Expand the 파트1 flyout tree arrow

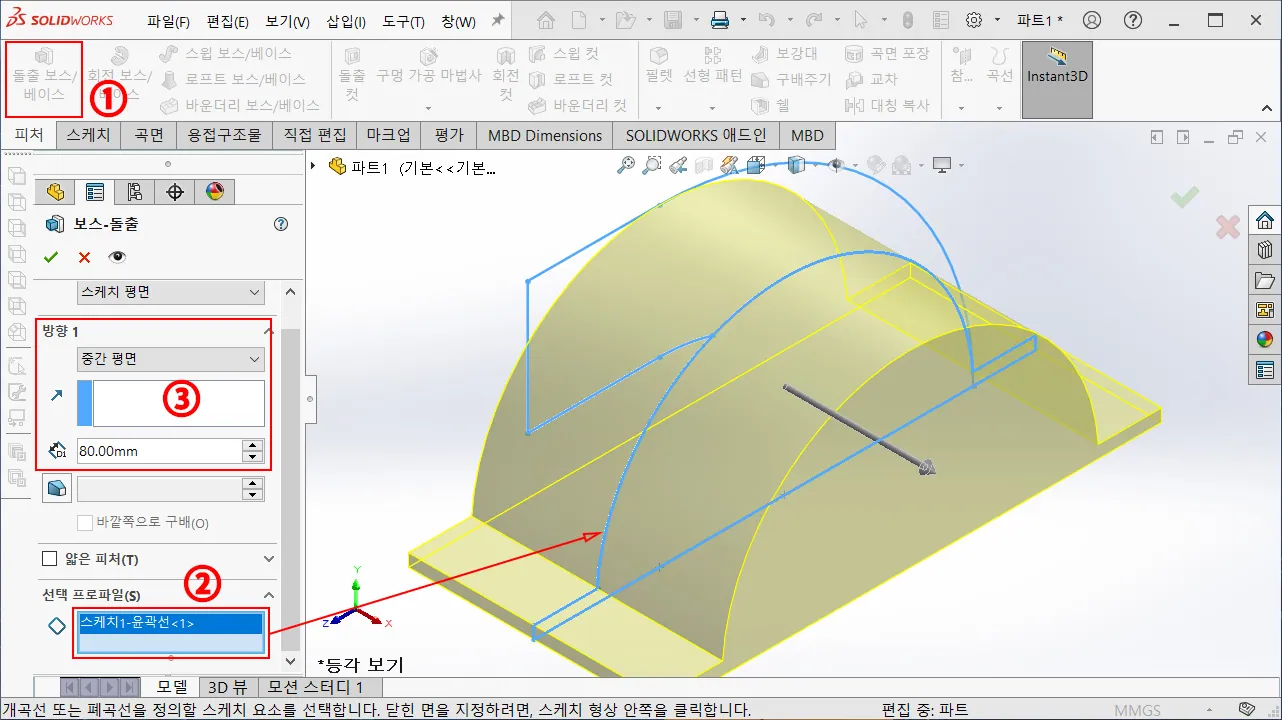point(315,166)
